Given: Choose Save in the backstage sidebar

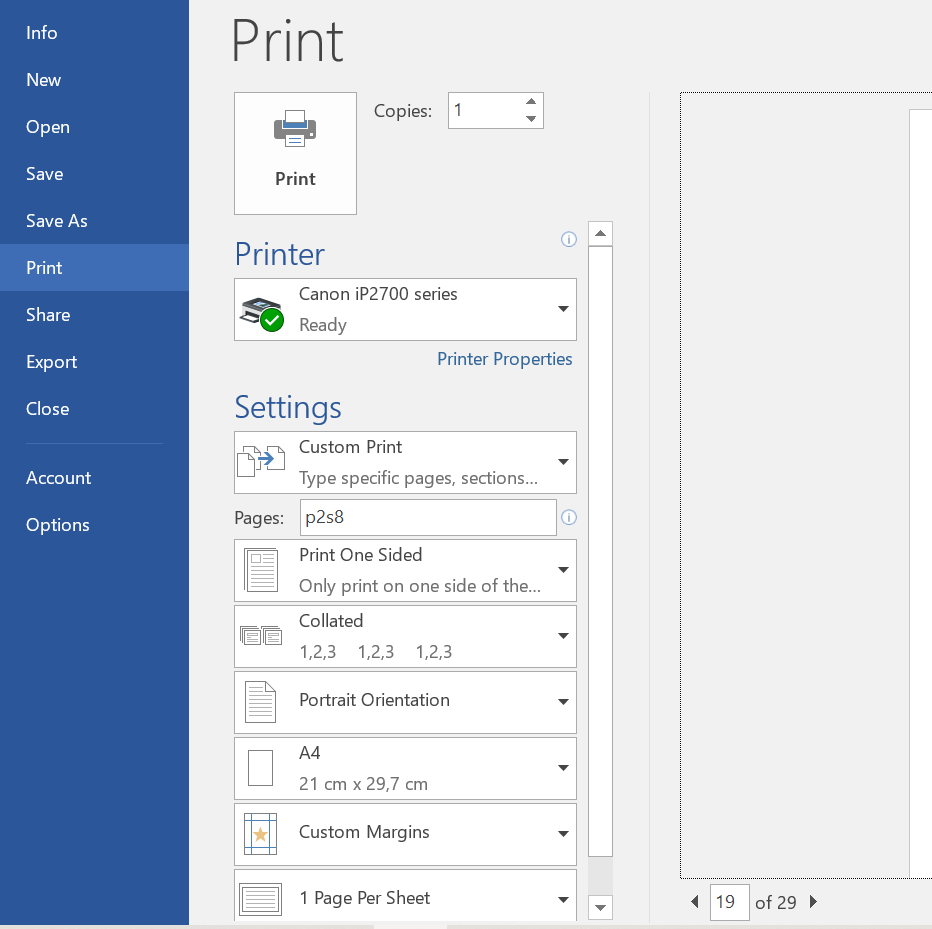Looking at the screenshot, I should pos(95,174).
